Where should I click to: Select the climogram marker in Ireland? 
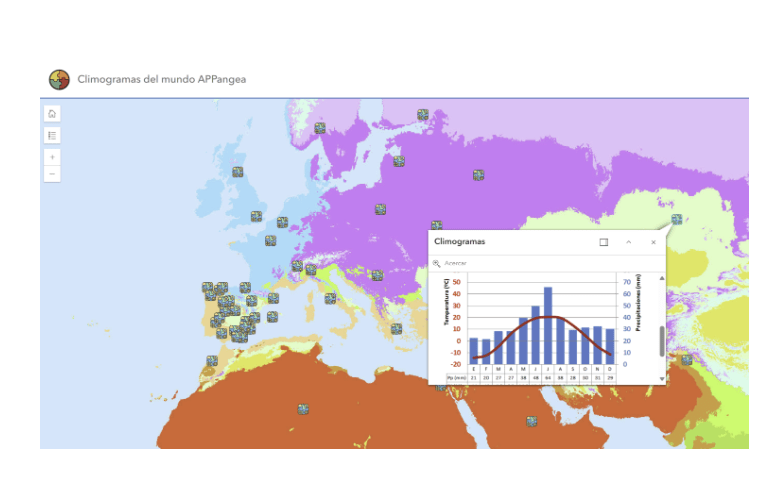coord(238,172)
